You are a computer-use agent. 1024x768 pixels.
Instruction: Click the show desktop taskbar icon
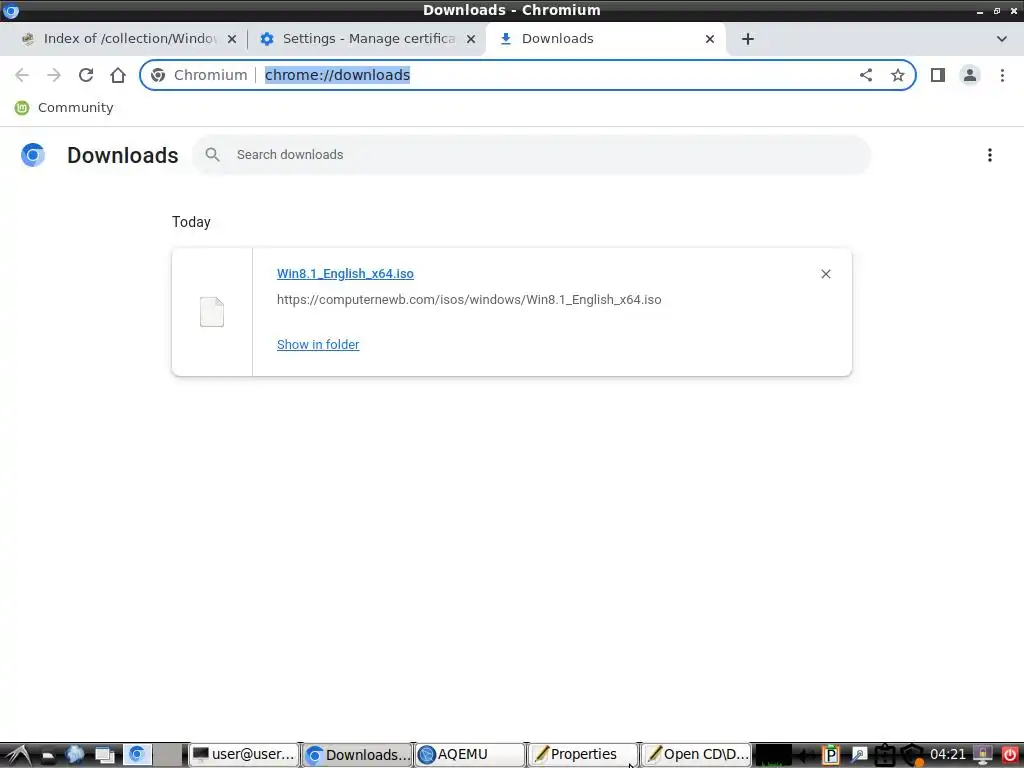[x=104, y=755]
